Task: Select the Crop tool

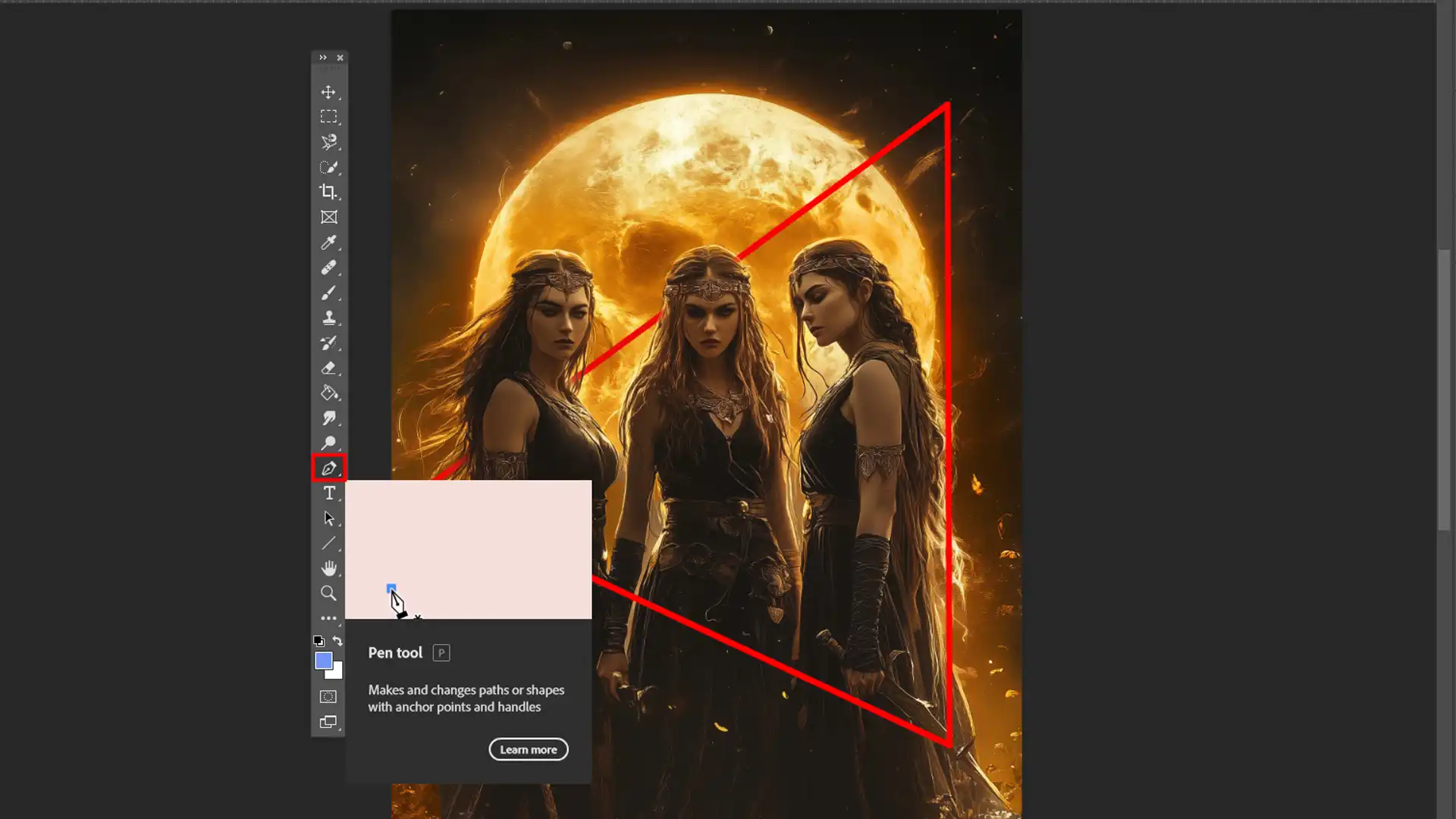Action: tap(328, 192)
